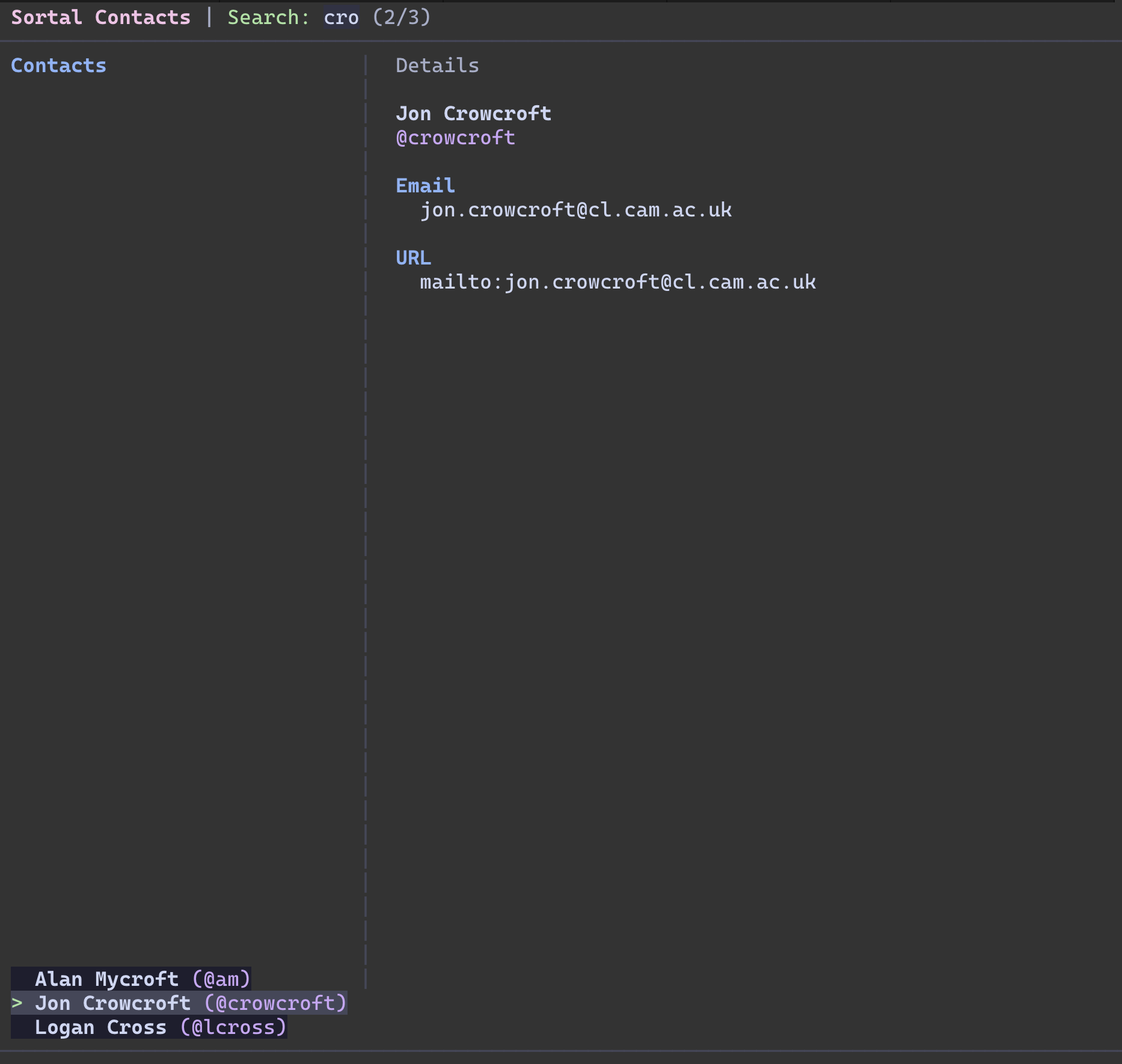Click the Jon Crowcroft name in Details

coord(473,114)
